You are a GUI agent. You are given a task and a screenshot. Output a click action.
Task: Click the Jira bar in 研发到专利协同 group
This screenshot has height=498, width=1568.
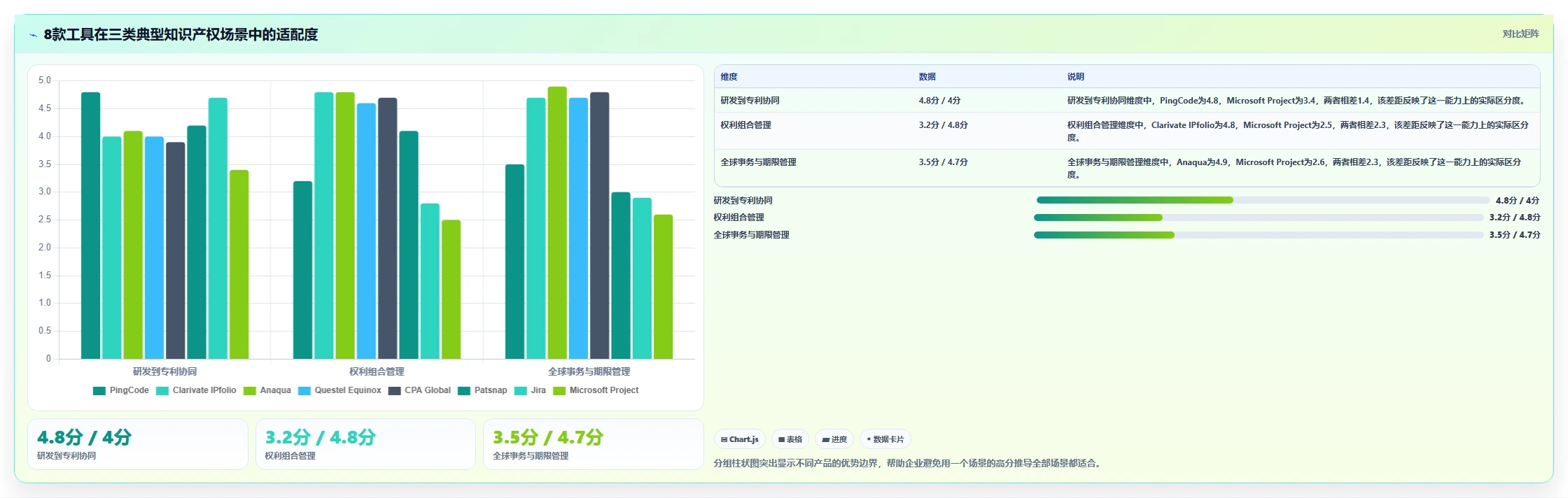pyautogui.click(x=218, y=228)
